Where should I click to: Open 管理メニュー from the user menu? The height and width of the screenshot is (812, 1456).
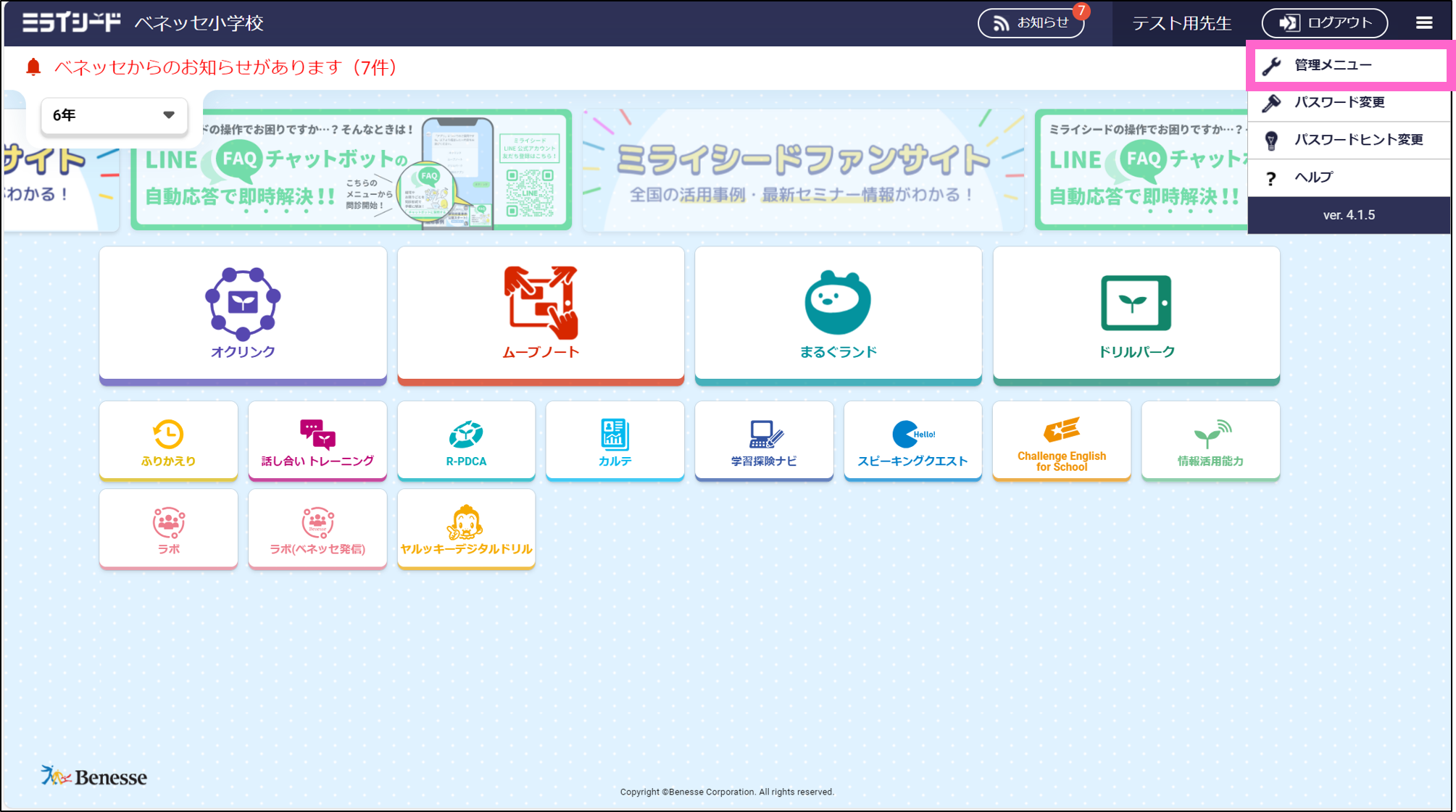coord(1348,64)
